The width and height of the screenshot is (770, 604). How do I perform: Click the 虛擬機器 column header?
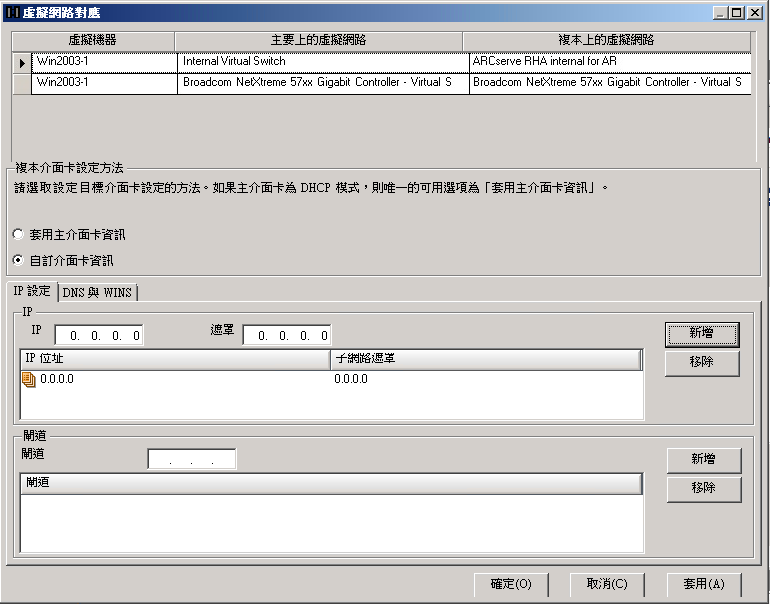tap(93, 41)
